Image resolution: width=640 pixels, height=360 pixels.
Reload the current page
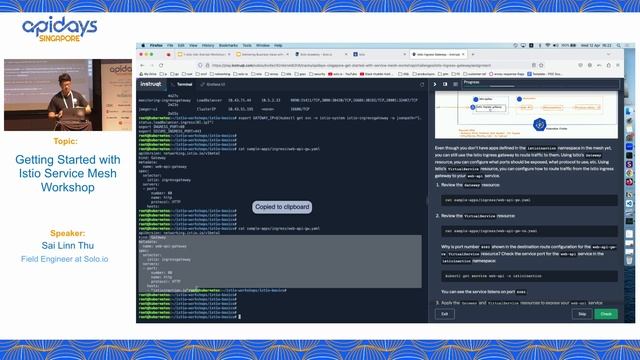click(161, 65)
